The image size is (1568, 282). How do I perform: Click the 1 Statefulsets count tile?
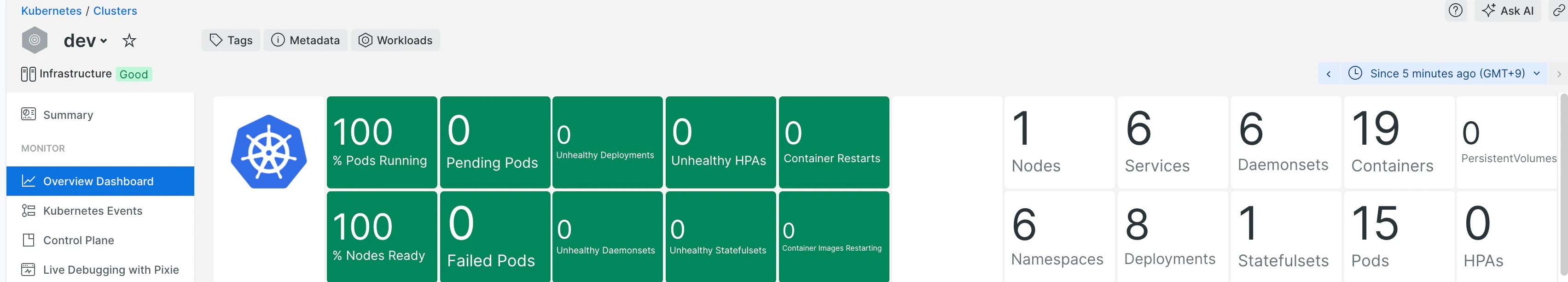pyautogui.click(x=1285, y=237)
